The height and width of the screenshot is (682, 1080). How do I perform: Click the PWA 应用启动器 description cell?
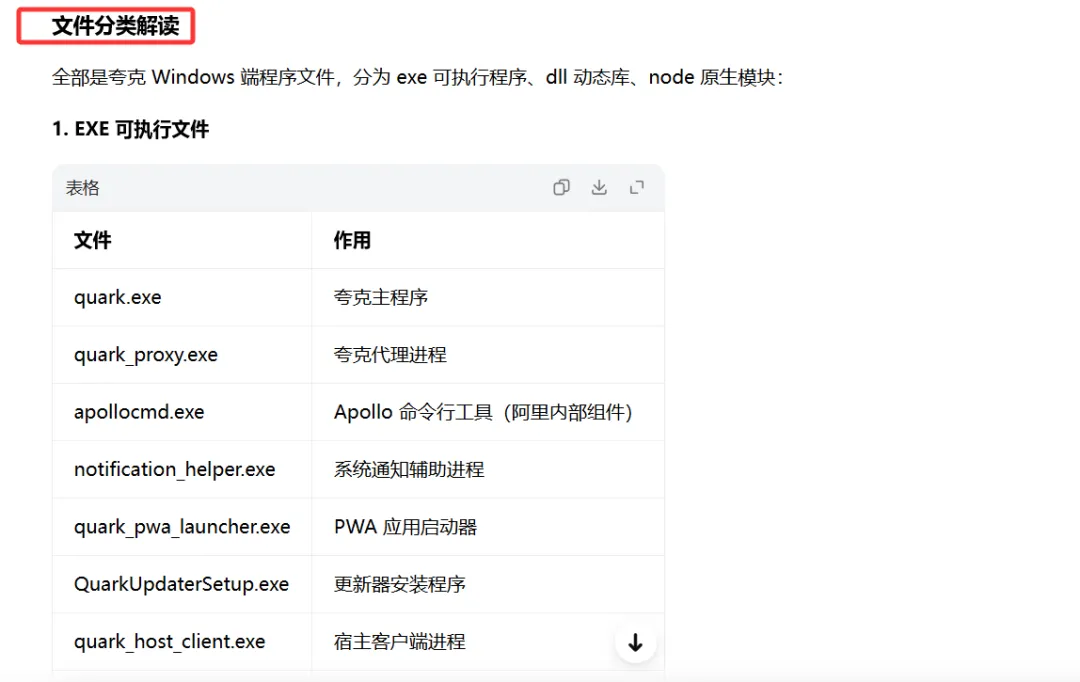click(488, 527)
